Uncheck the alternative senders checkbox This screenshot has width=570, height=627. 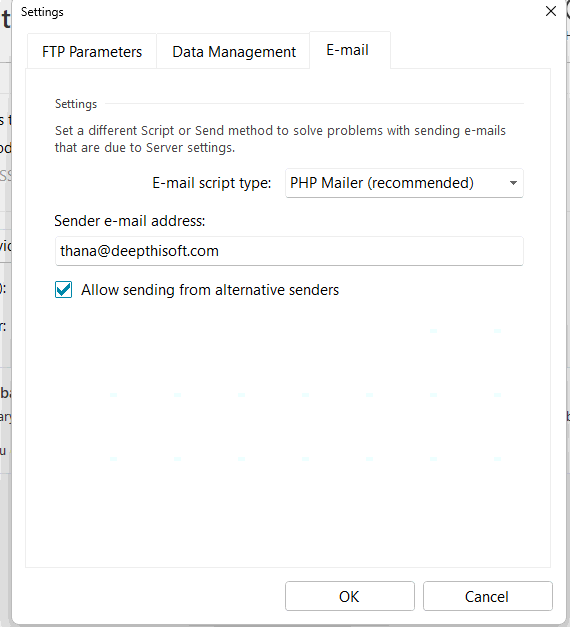[64, 290]
